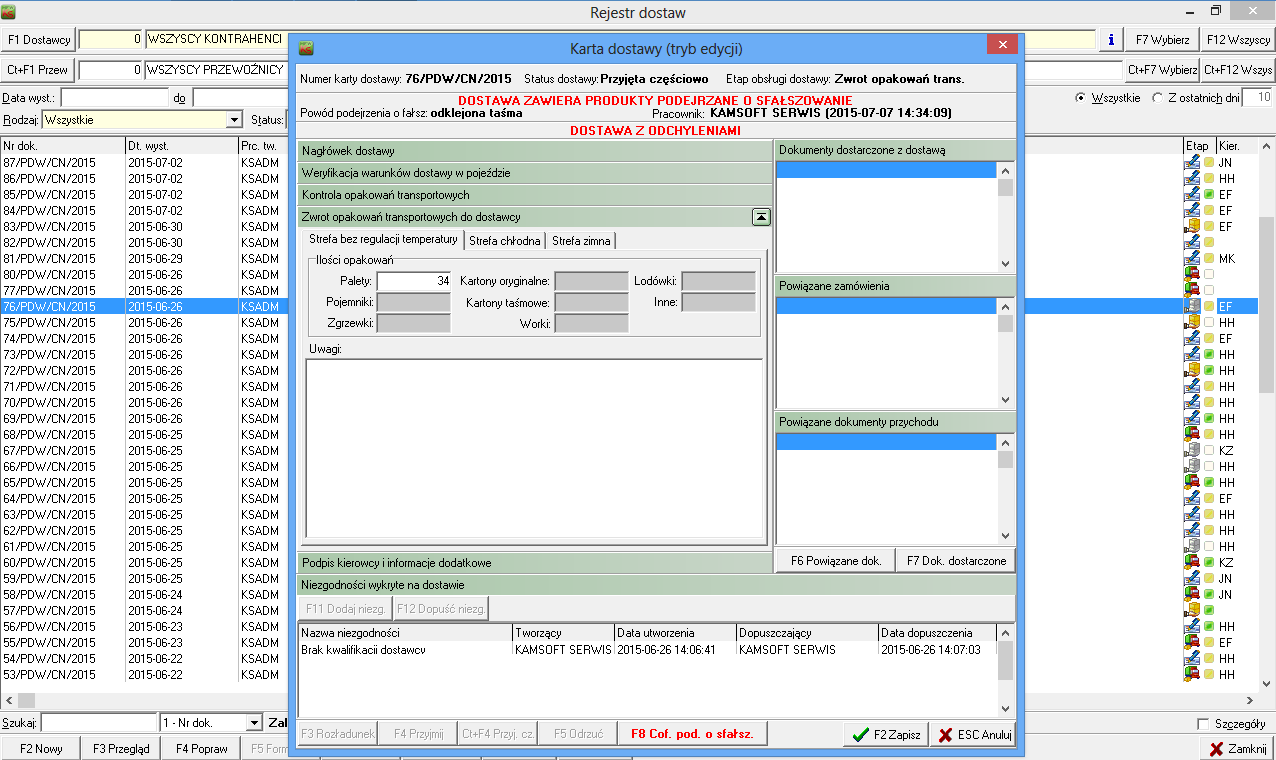1276x760 pixels.
Task: Collapse the Zwrot opakowań transportowych section
Action: [761, 216]
